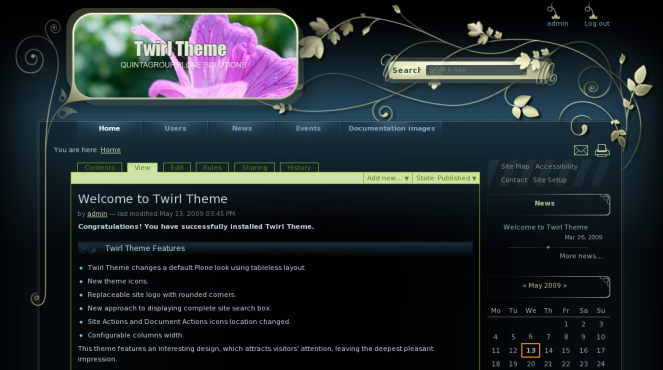Click the envelope send-this-page icon

(x=581, y=150)
